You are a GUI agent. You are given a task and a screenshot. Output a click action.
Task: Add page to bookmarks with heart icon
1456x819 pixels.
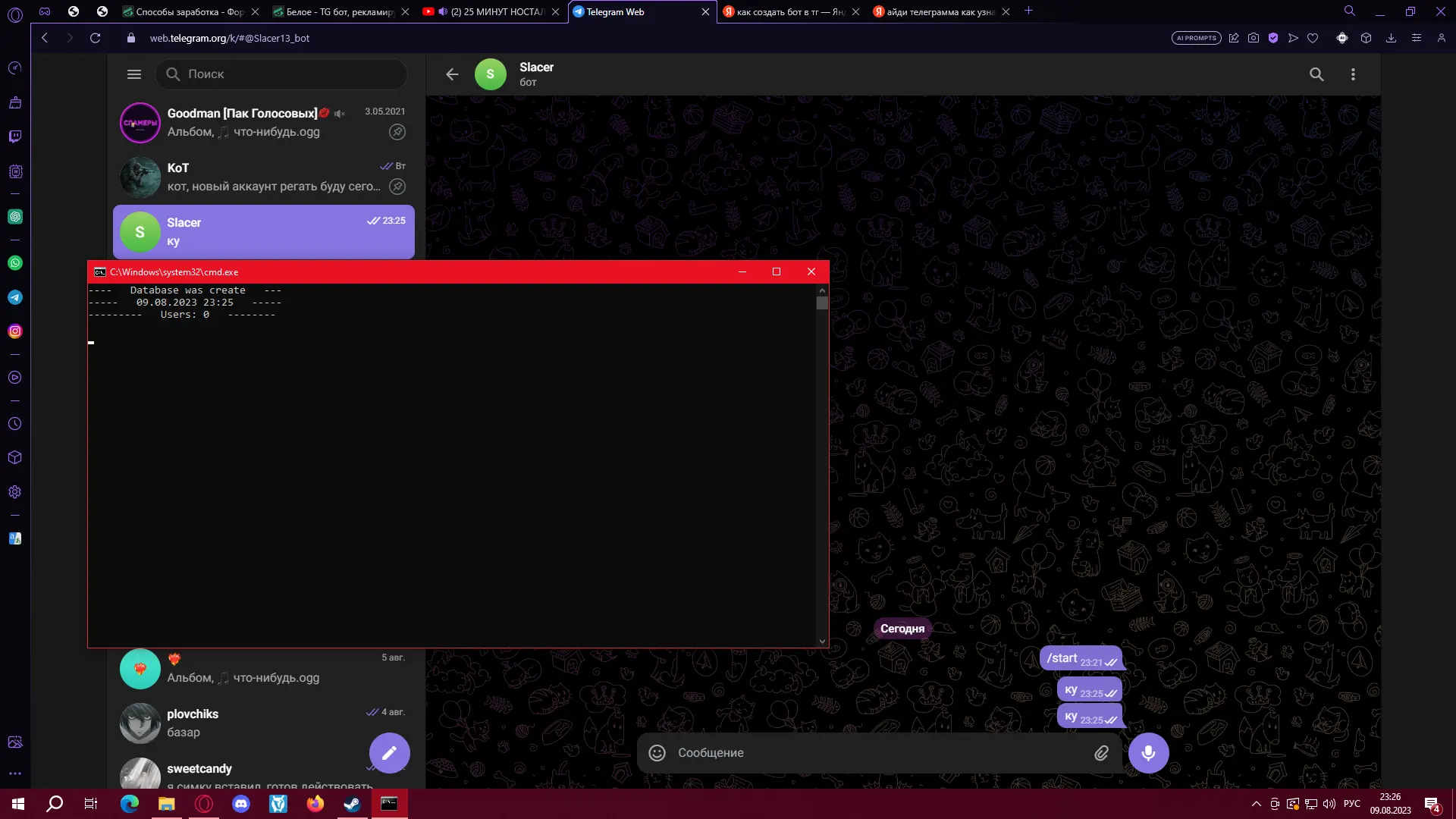1313,38
